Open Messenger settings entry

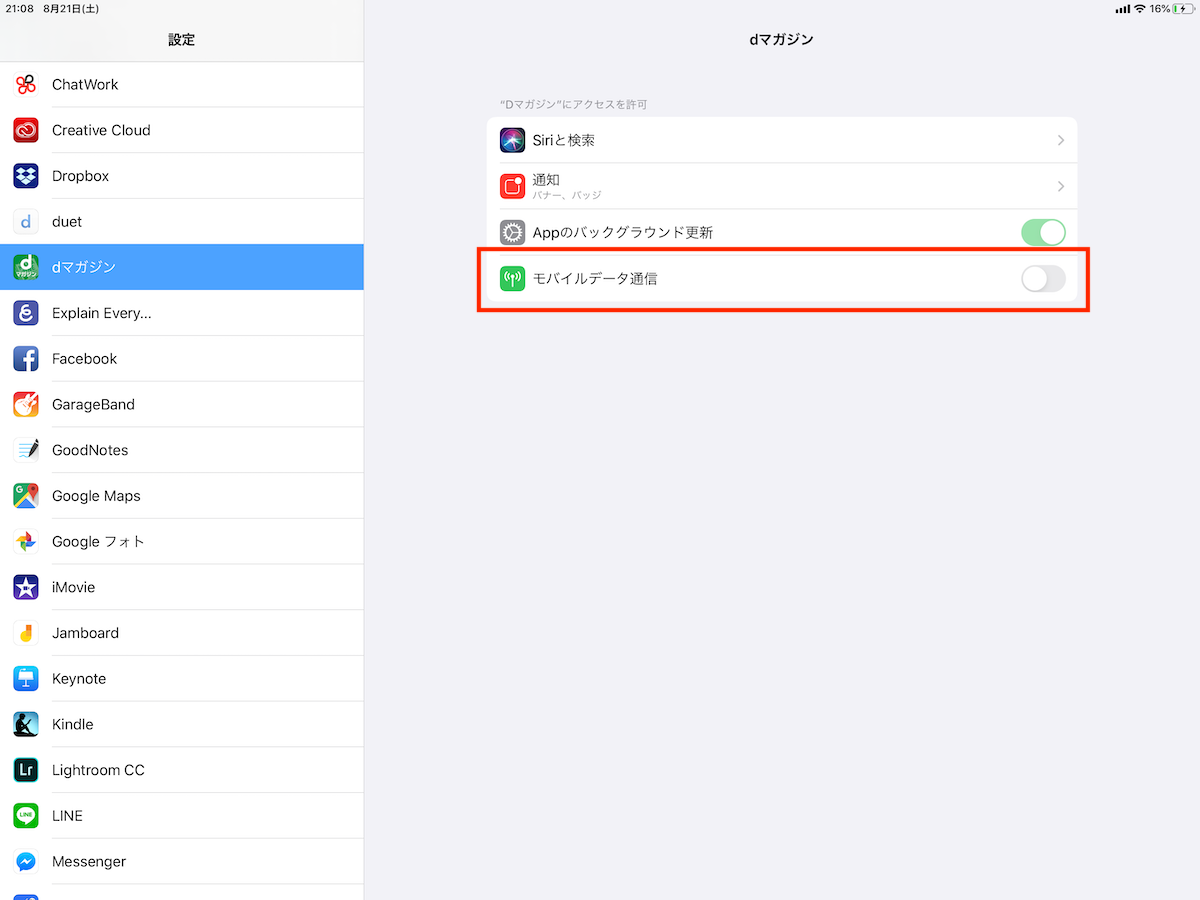(x=182, y=861)
